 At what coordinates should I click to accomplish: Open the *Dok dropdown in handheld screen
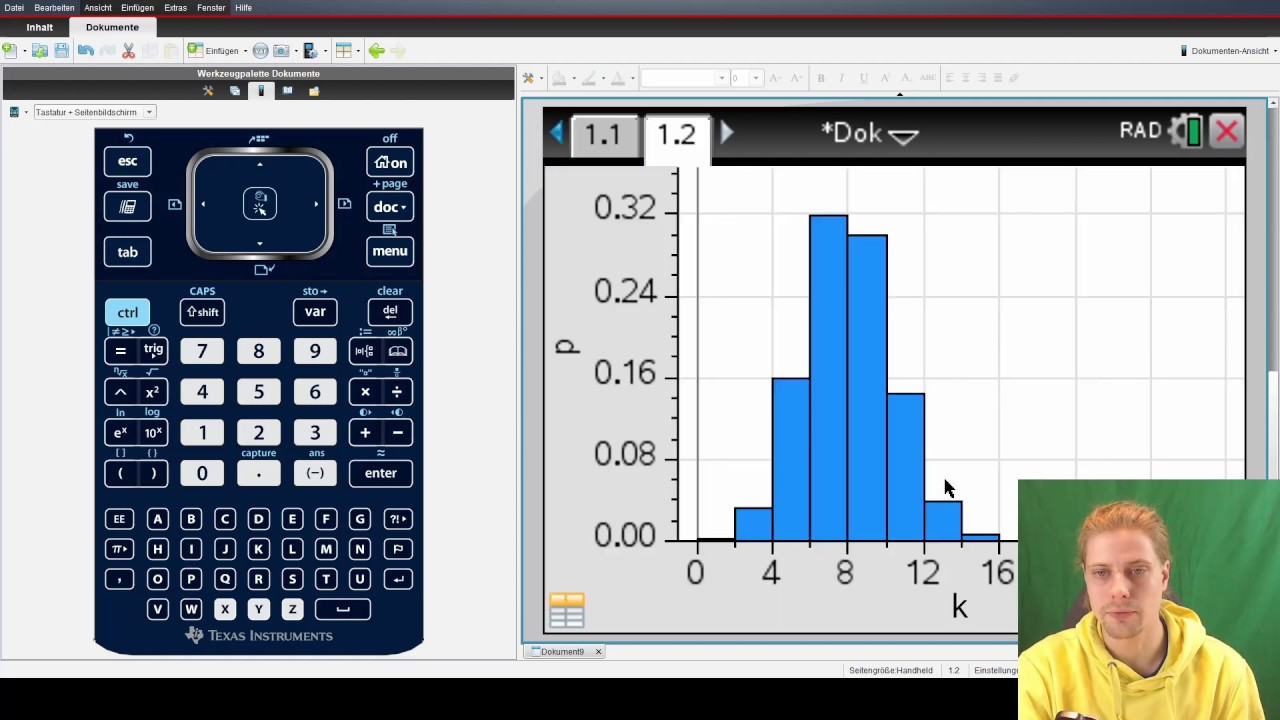(x=869, y=133)
